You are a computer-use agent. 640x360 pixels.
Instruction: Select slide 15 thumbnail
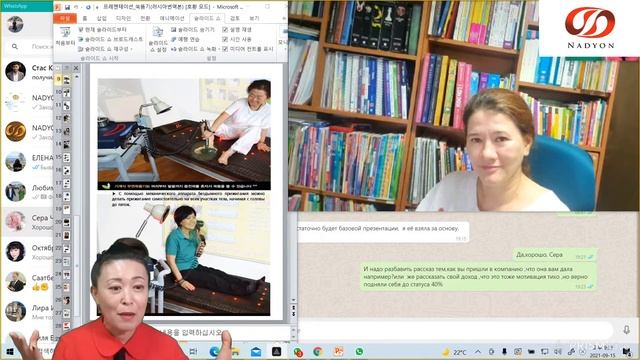click(66, 158)
